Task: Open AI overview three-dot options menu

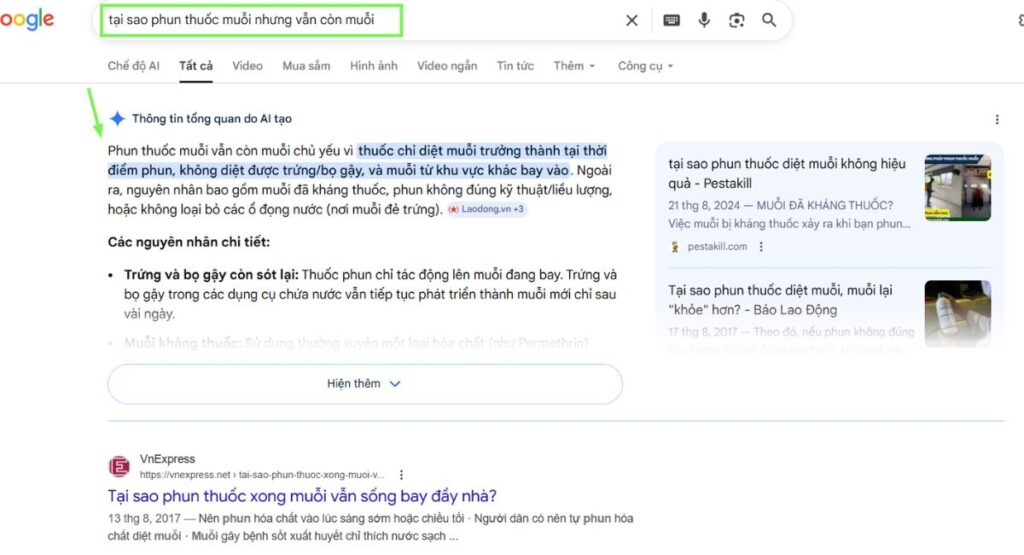Action: 997,119
